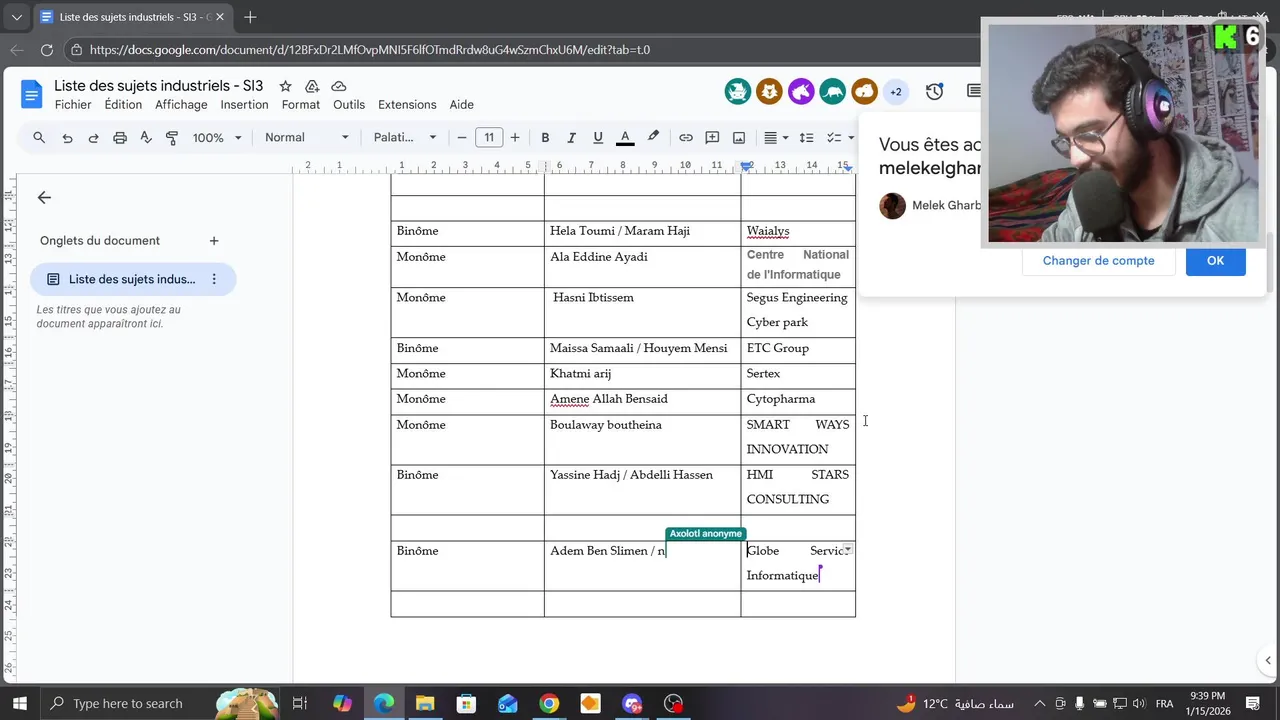Open File Explorer from the taskbar
The width and height of the screenshot is (1280, 720).
tap(425, 703)
